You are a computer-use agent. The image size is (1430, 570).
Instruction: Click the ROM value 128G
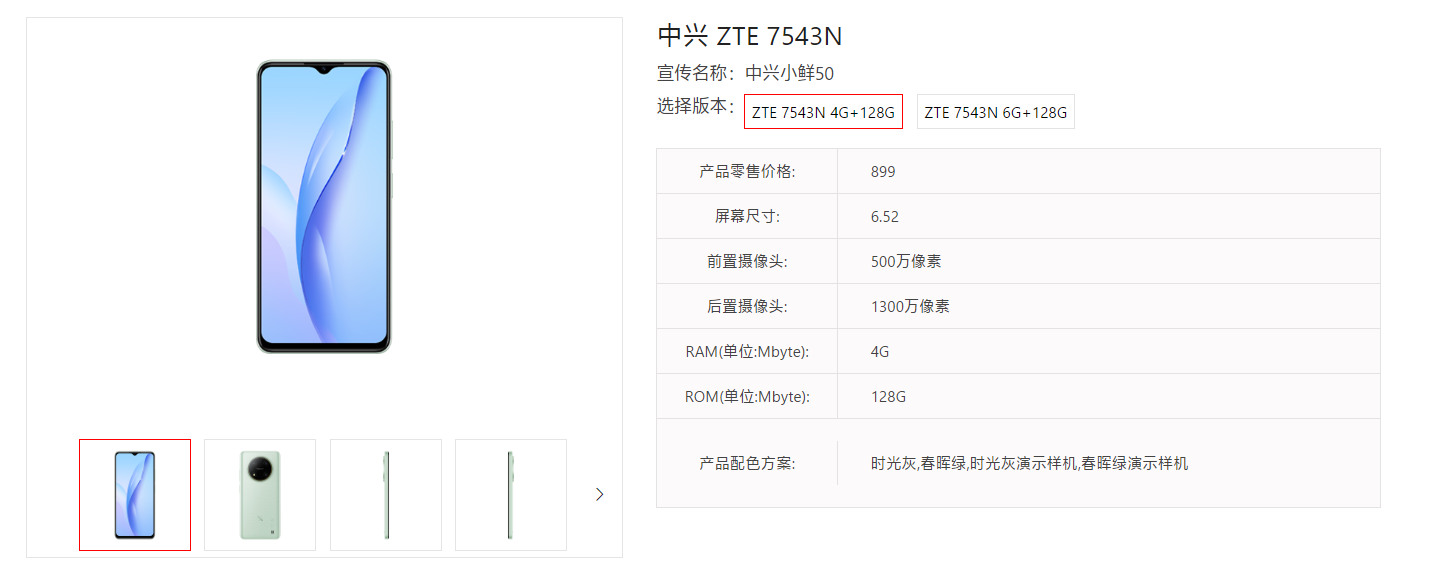coord(888,396)
